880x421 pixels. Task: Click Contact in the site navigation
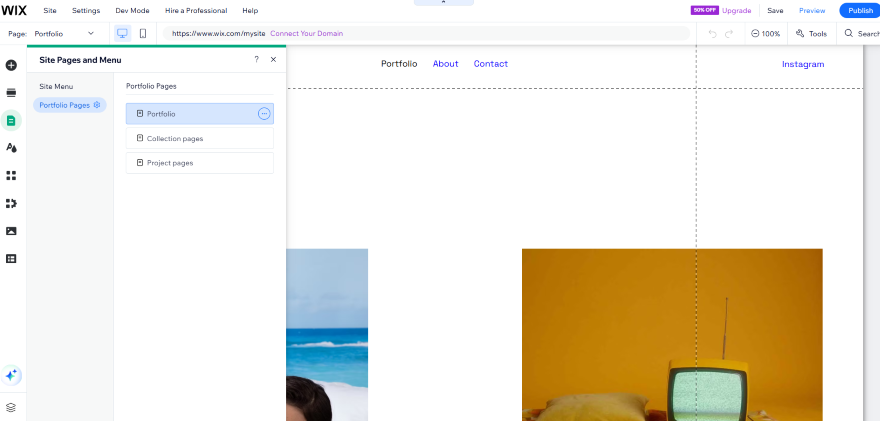pos(491,64)
